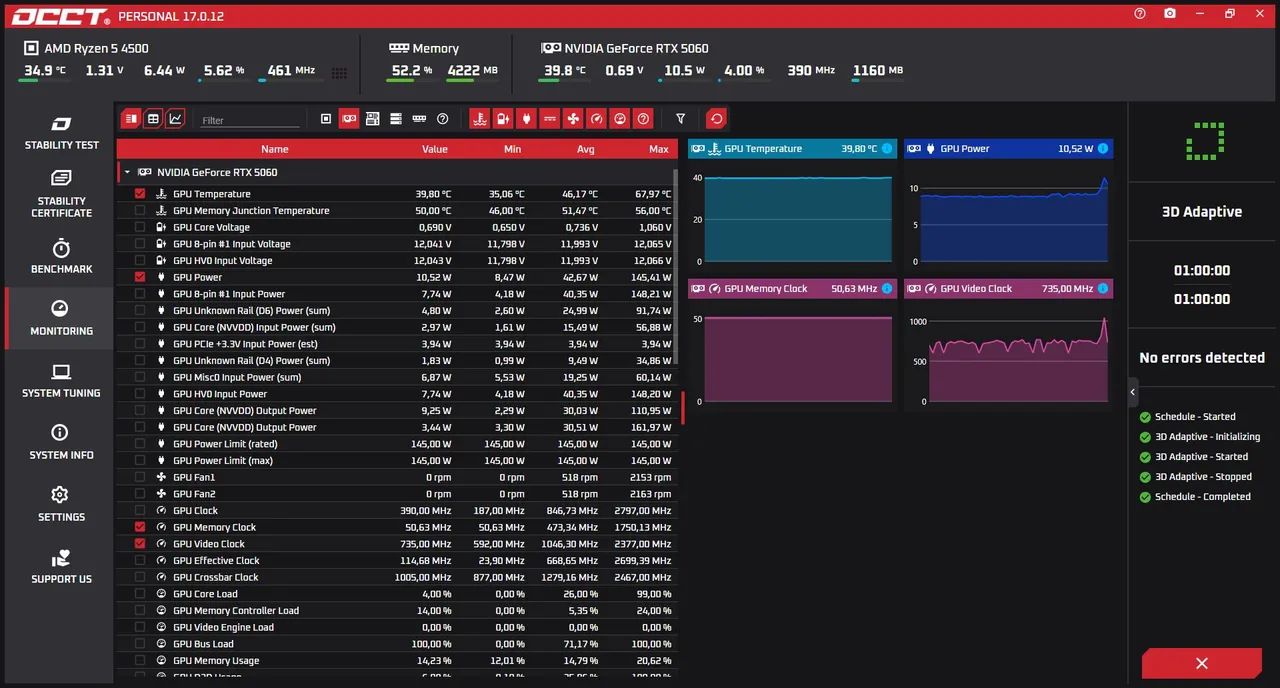Toggle memory sensors filter icon

point(419,119)
